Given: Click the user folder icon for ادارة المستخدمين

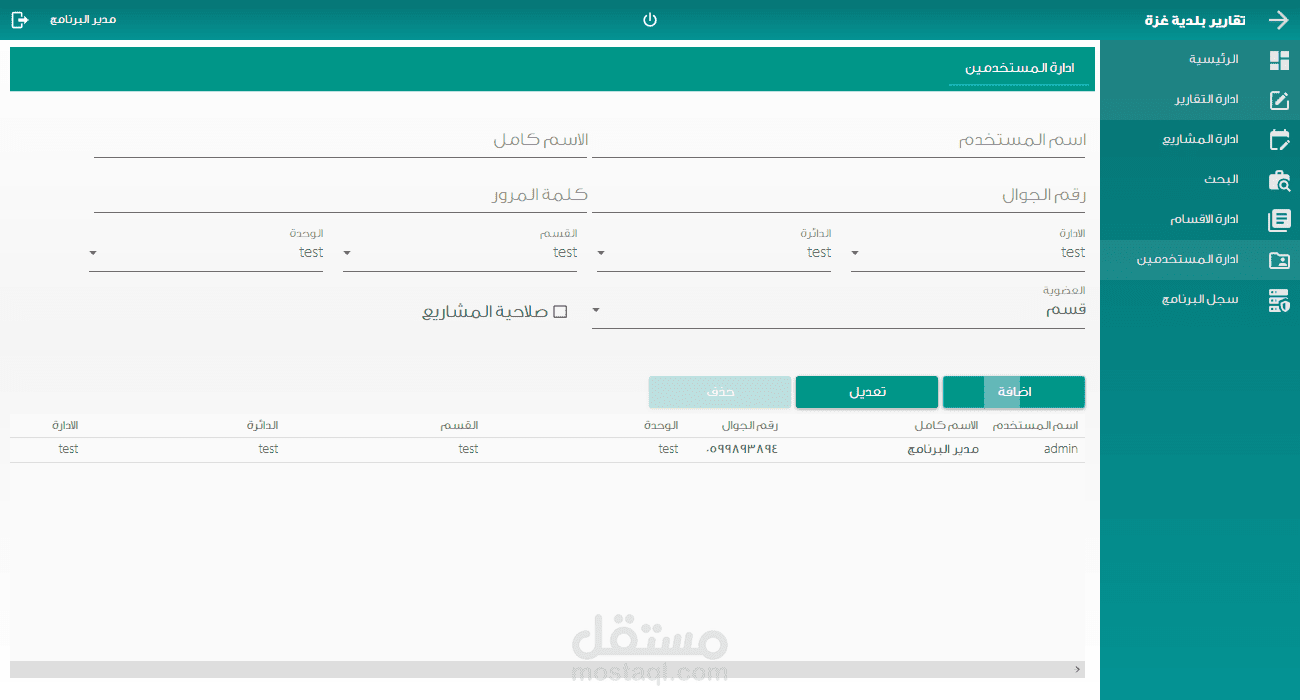Looking at the screenshot, I should click(x=1279, y=260).
